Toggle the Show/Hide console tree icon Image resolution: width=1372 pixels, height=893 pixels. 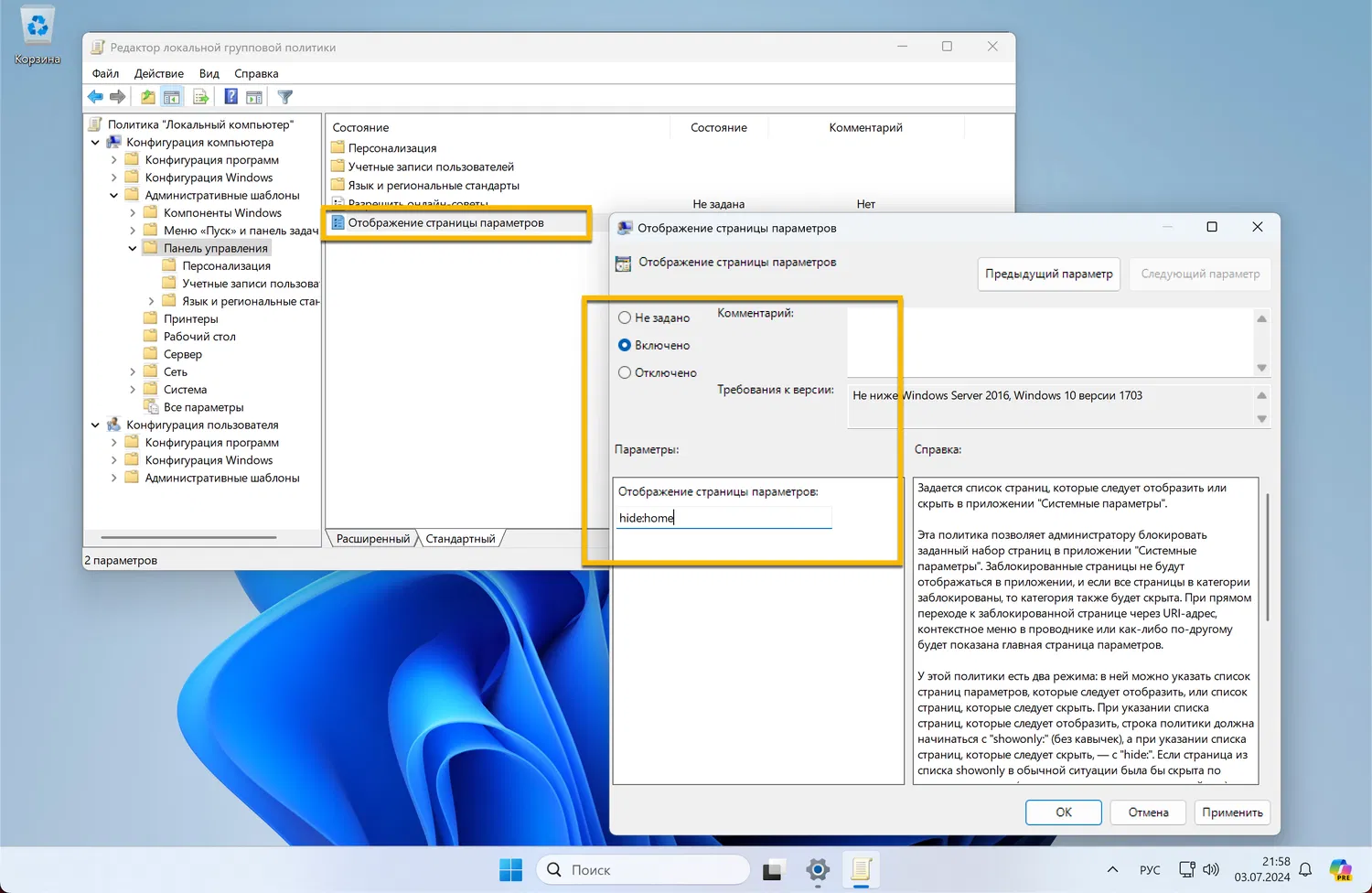(x=172, y=97)
